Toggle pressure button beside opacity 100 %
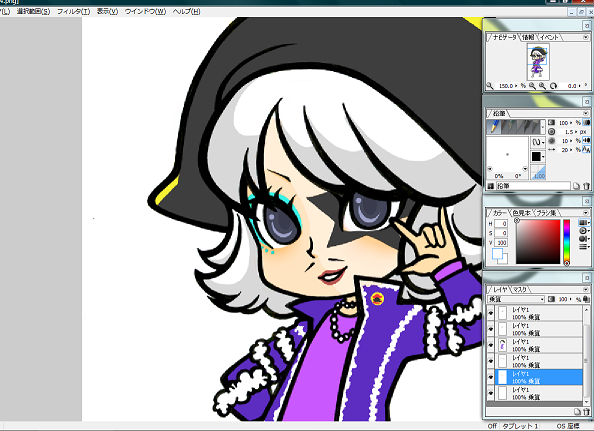 [x=586, y=123]
